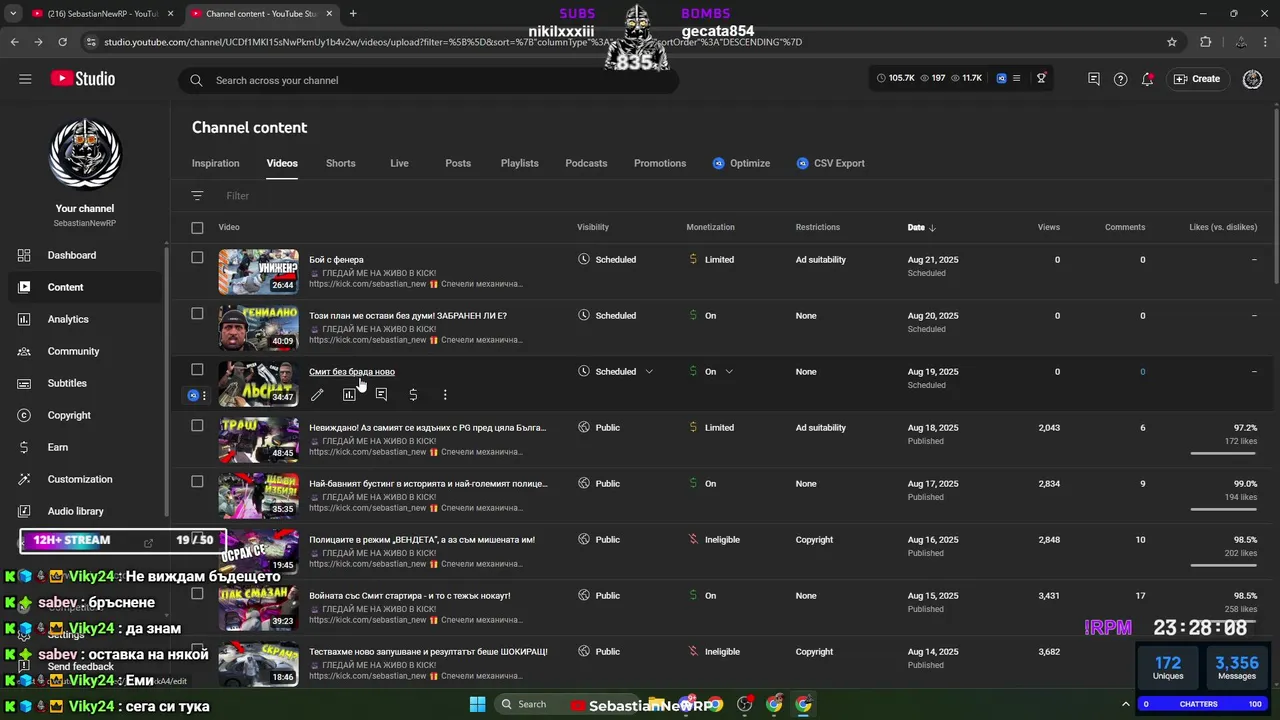Open the Earn dollar icon in sidebar
The width and height of the screenshot is (1280, 720).
point(24,447)
